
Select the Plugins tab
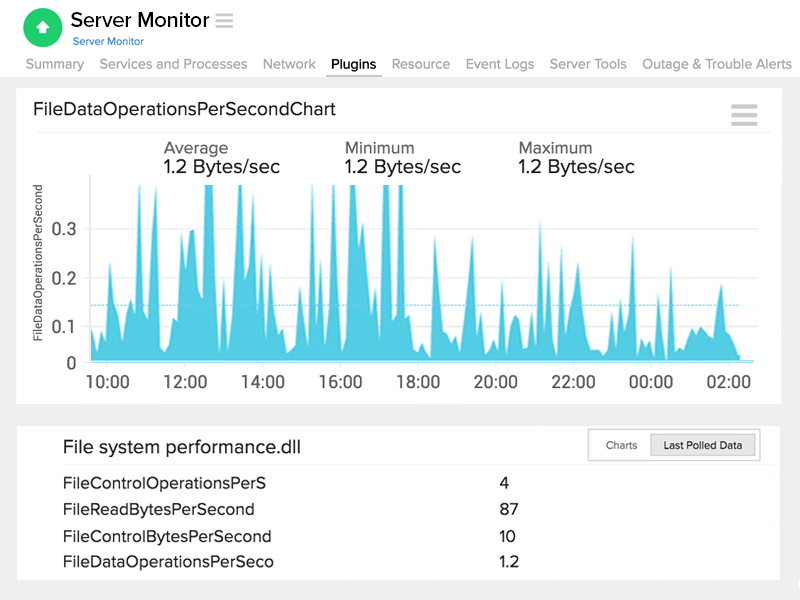pos(353,64)
